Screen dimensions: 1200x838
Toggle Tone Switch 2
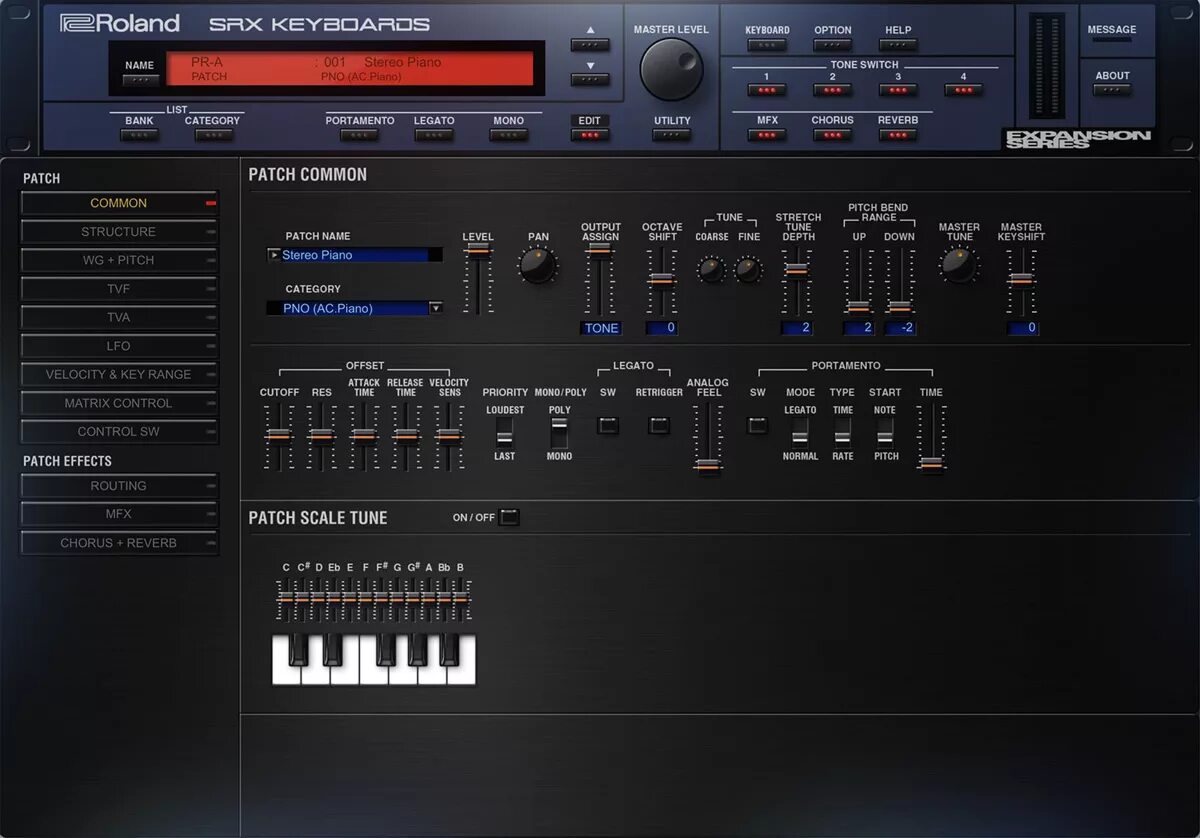(832, 90)
